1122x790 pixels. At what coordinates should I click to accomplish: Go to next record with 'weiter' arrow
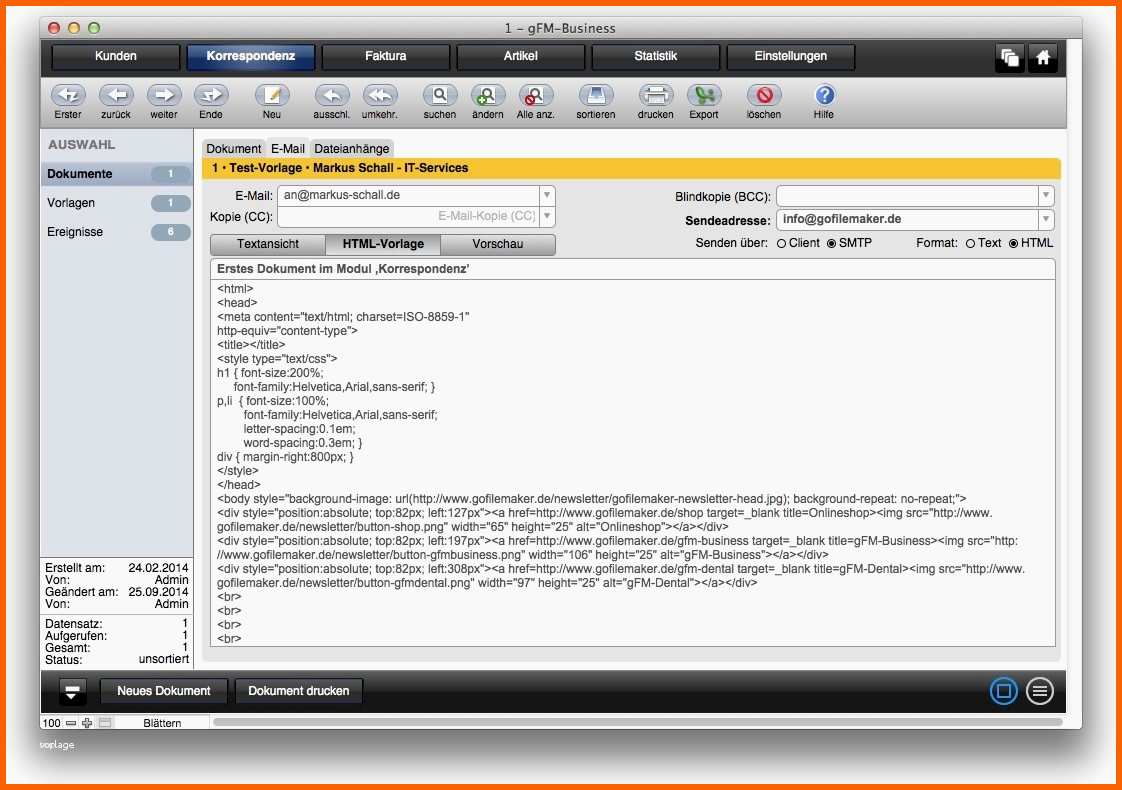coord(164,95)
